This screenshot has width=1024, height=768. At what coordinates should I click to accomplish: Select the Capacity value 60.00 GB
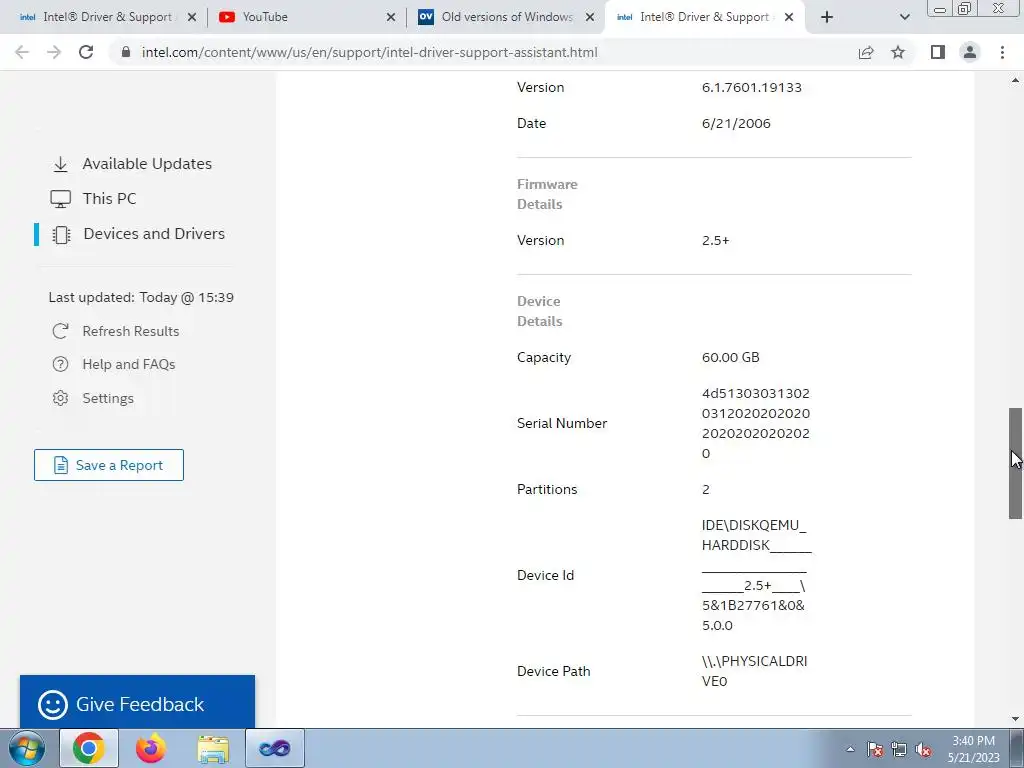(730, 357)
